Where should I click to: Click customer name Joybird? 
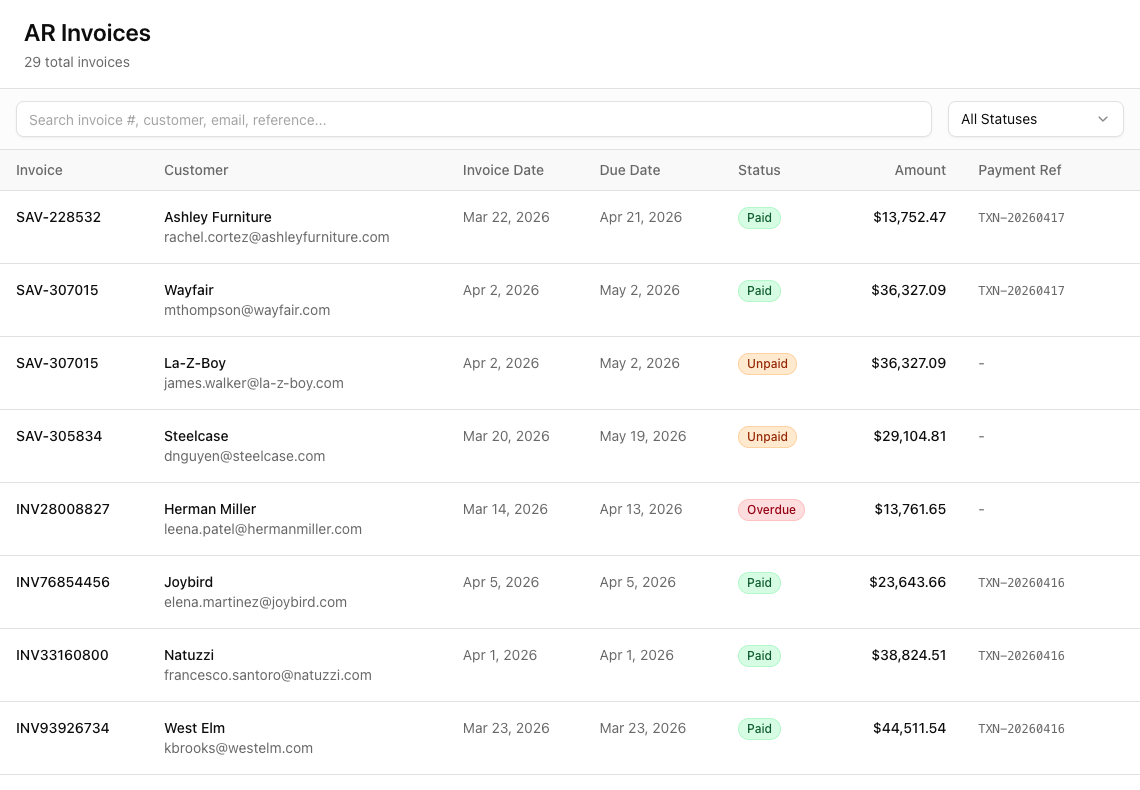[x=188, y=582]
